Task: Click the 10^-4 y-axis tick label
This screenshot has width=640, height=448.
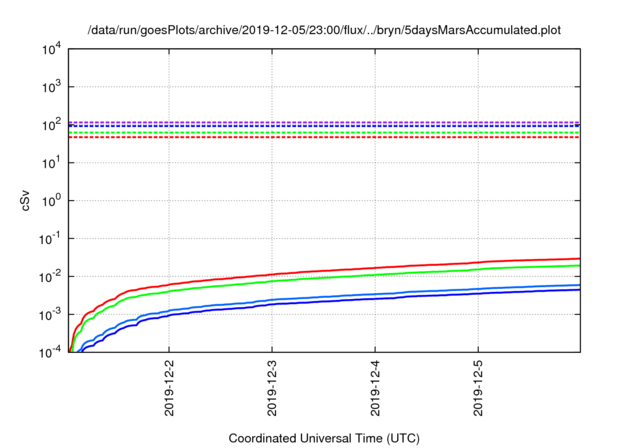Action: pyautogui.click(x=49, y=352)
